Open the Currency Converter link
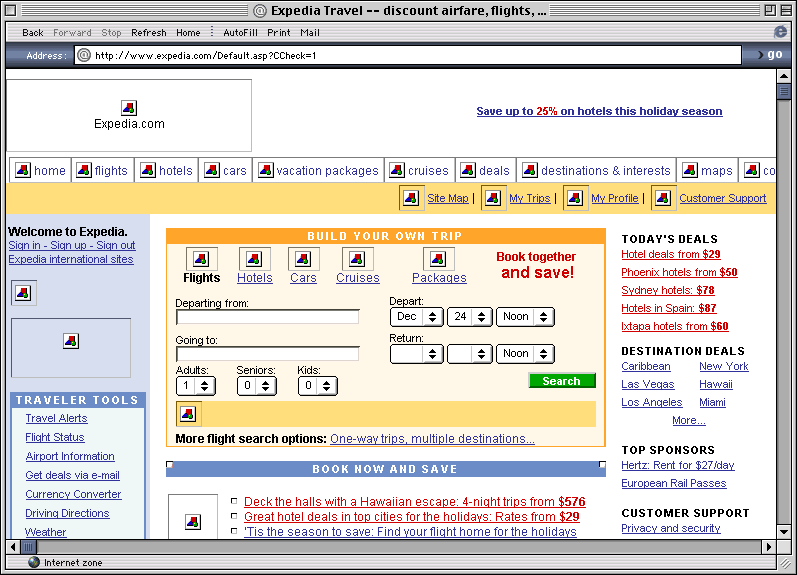The image size is (797, 575). [73, 494]
